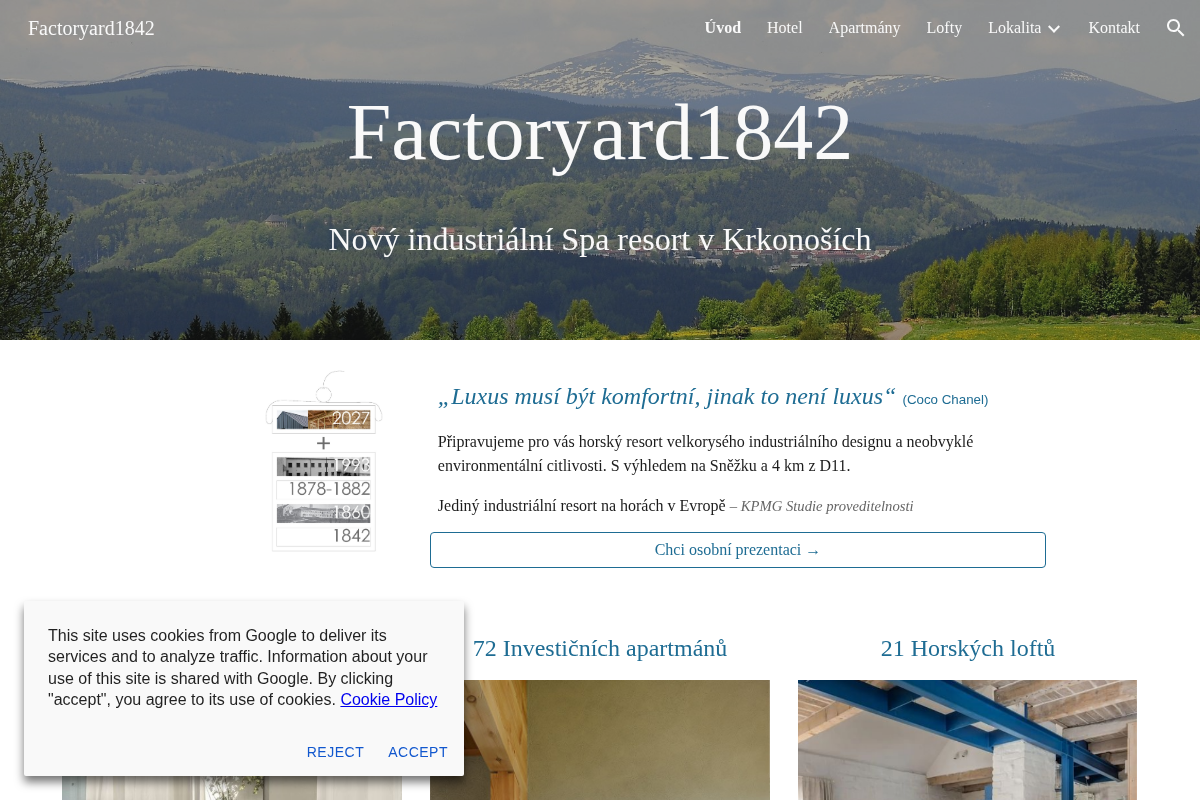Click the KPMG Studie proveditelnosti text
The image size is (1200, 800).
pyautogui.click(x=827, y=506)
